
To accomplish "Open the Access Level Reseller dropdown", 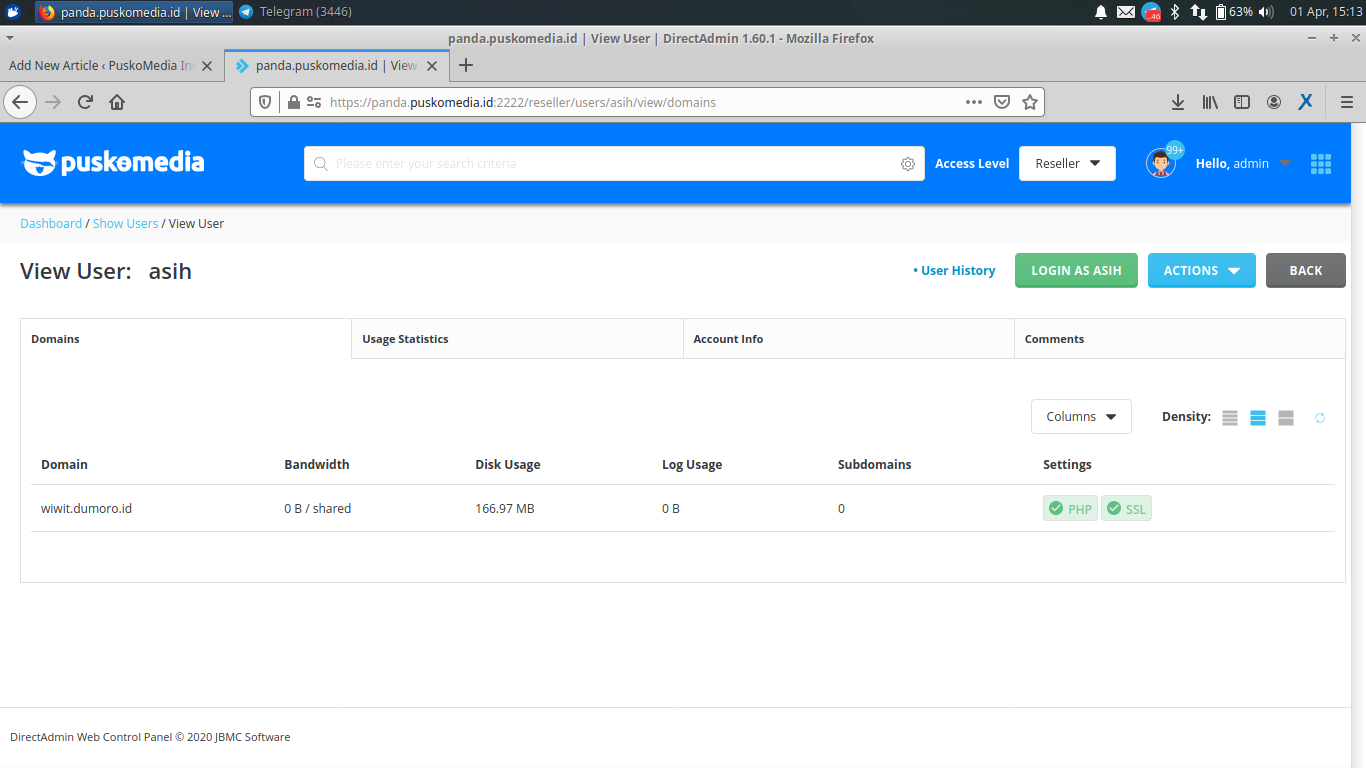I will click(x=1067, y=163).
